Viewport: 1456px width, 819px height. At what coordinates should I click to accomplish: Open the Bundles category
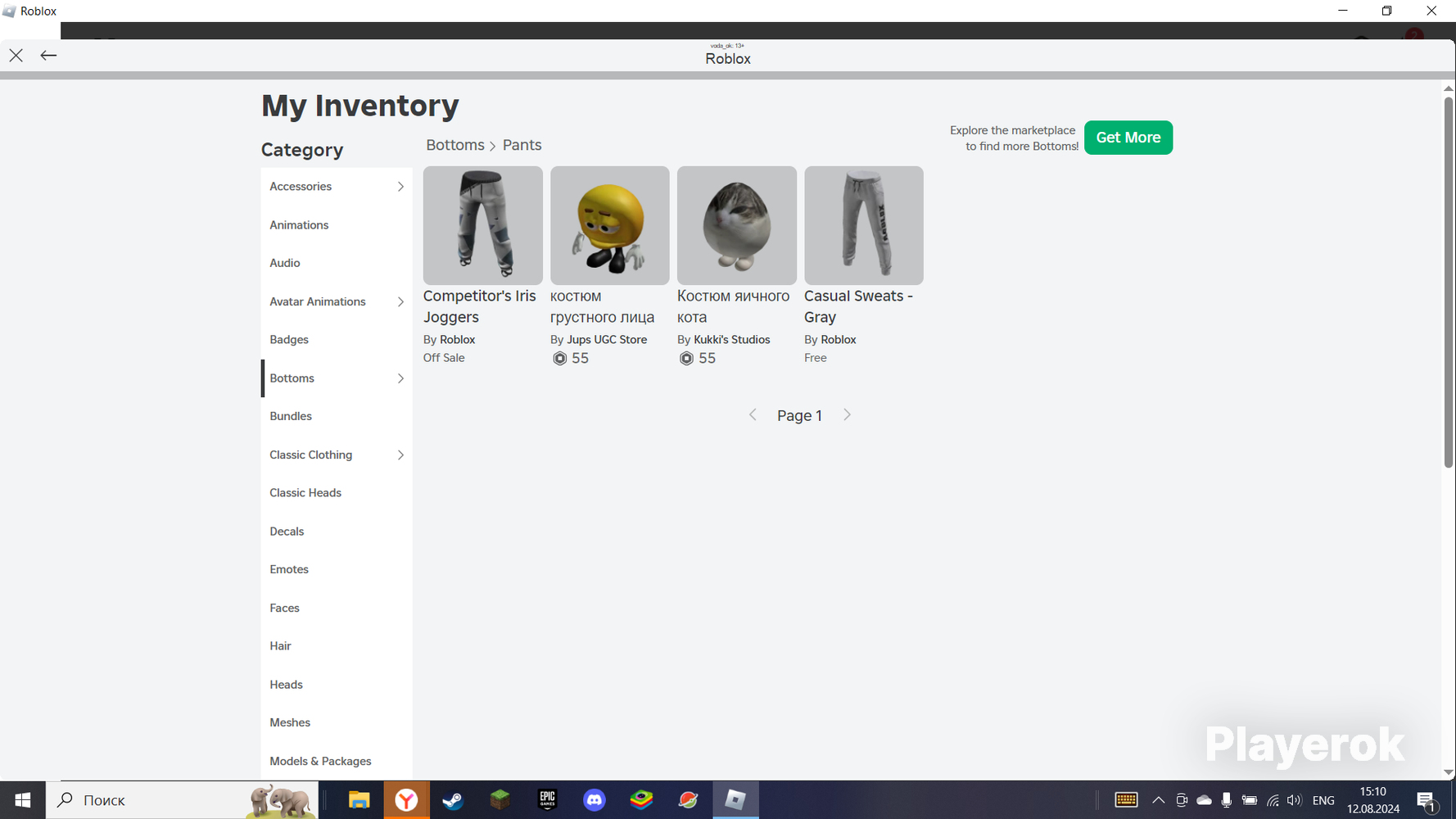click(337, 416)
